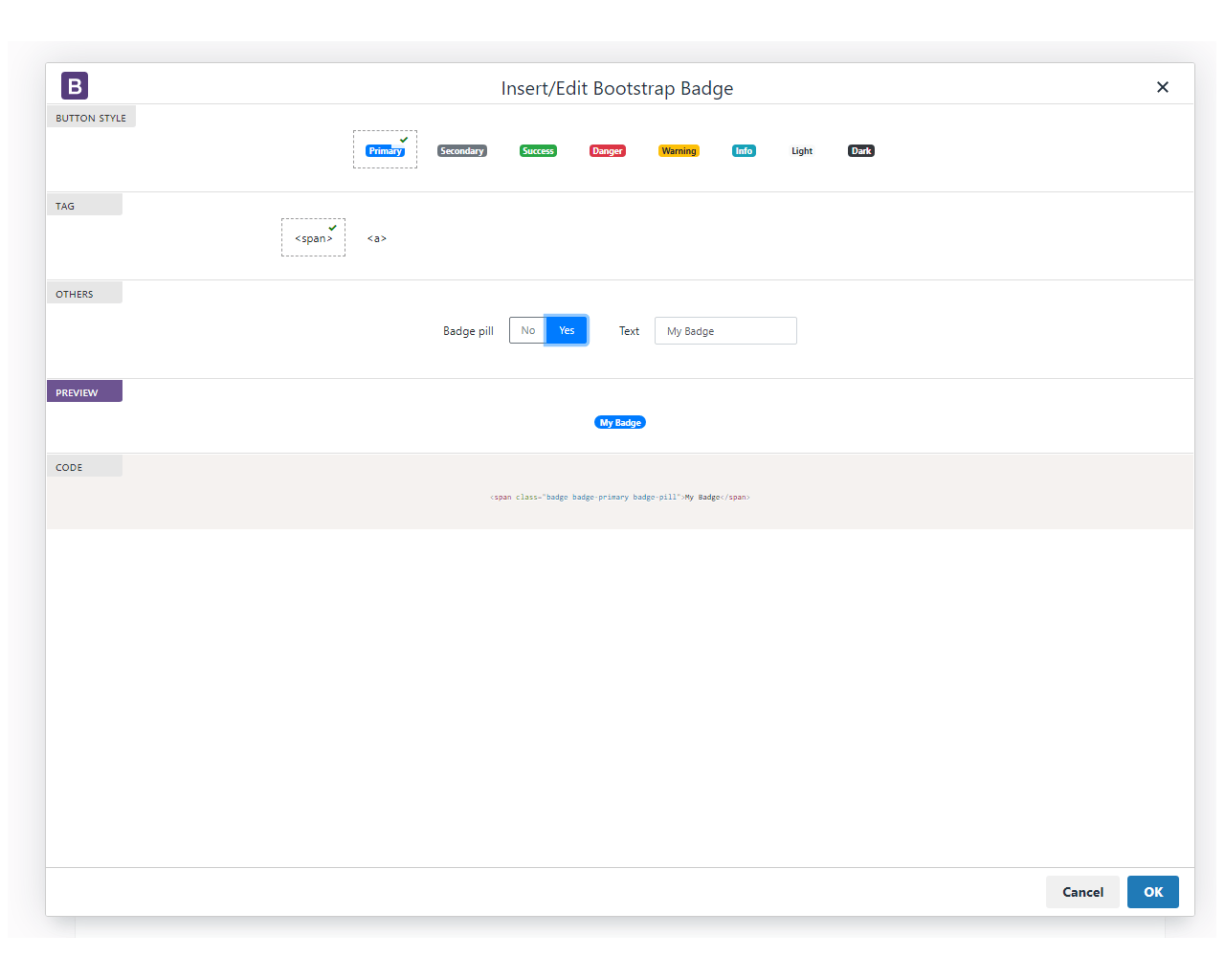Click the PREVIEW section label
1225x980 pixels.
pos(84,392)
